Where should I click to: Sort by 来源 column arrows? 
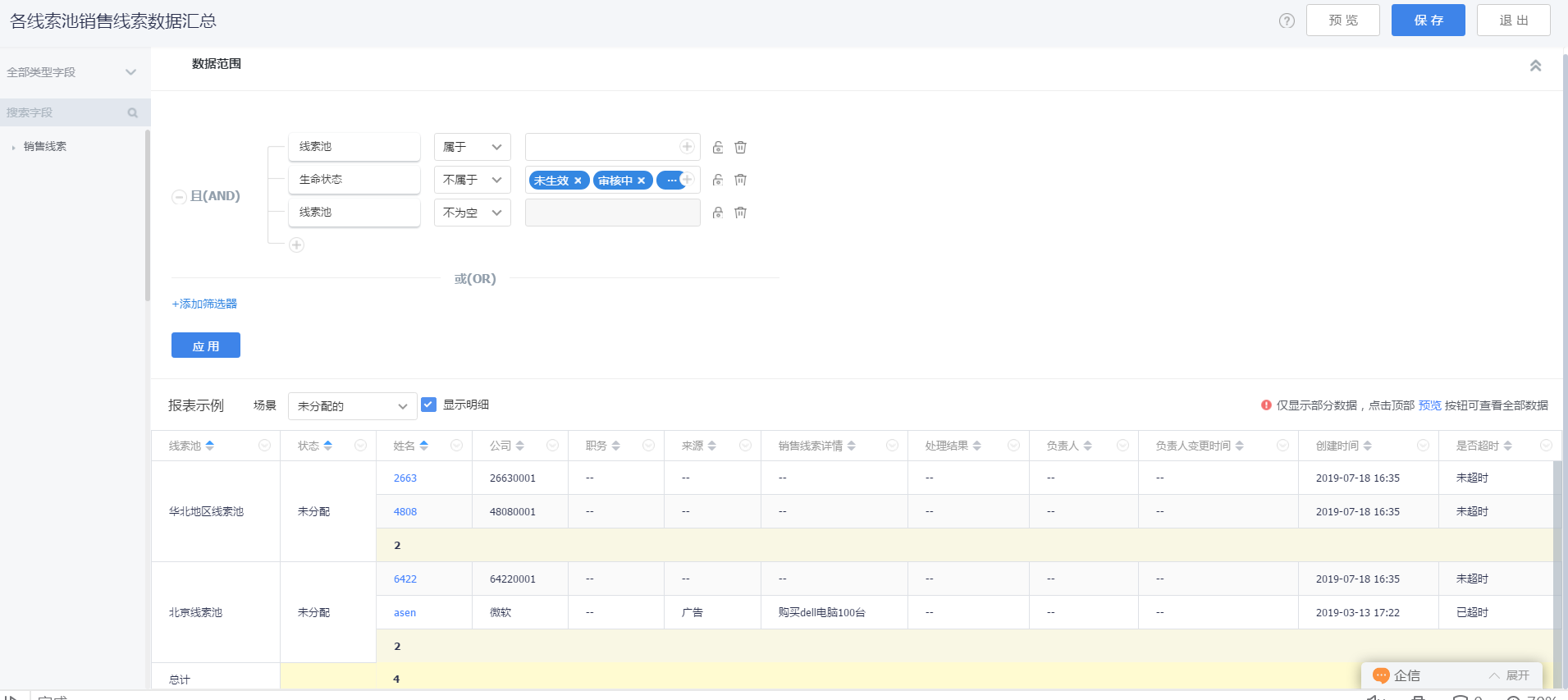[712, 446]
